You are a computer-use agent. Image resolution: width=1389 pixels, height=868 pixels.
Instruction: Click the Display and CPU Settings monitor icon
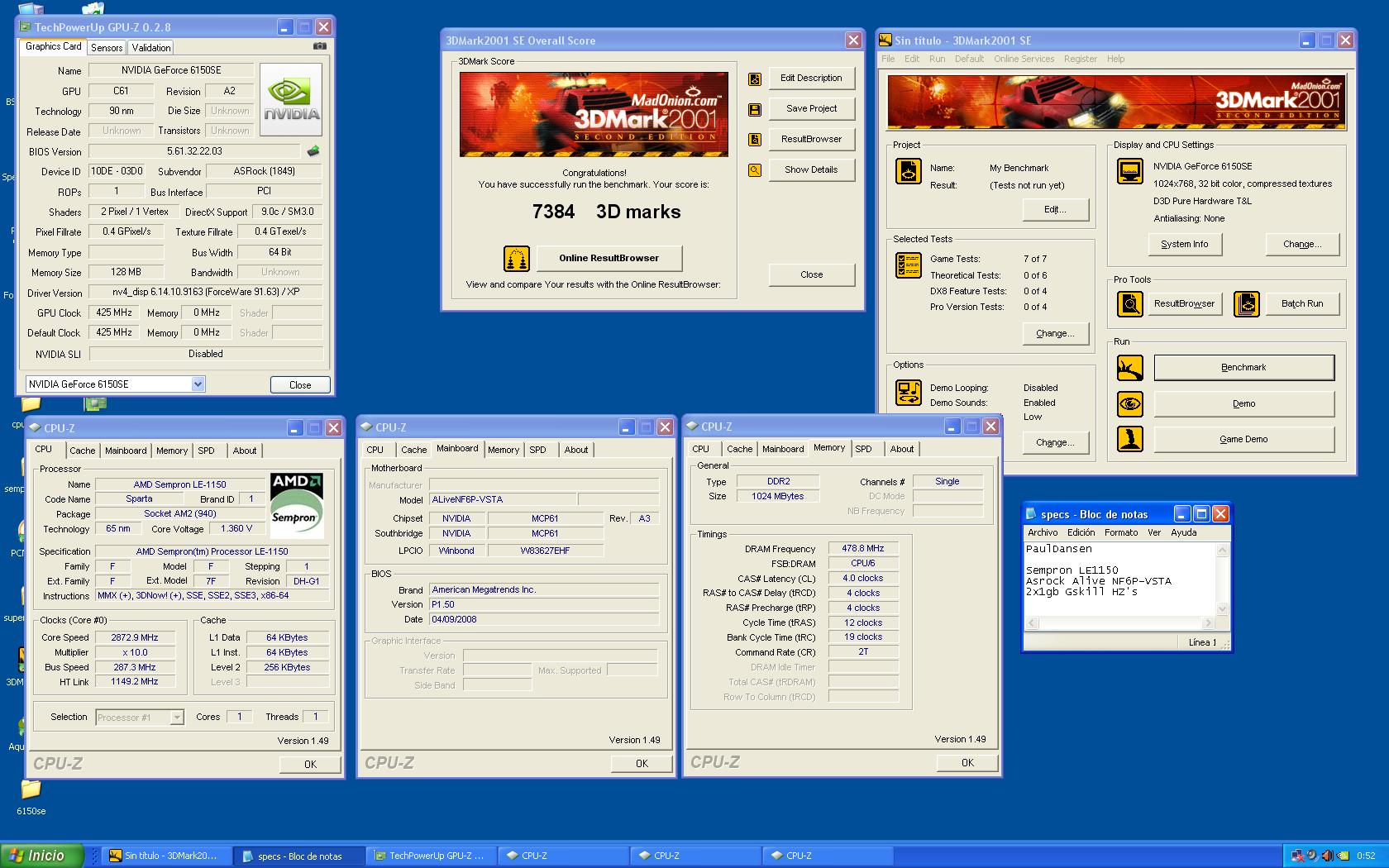[x=1129, y=171]
